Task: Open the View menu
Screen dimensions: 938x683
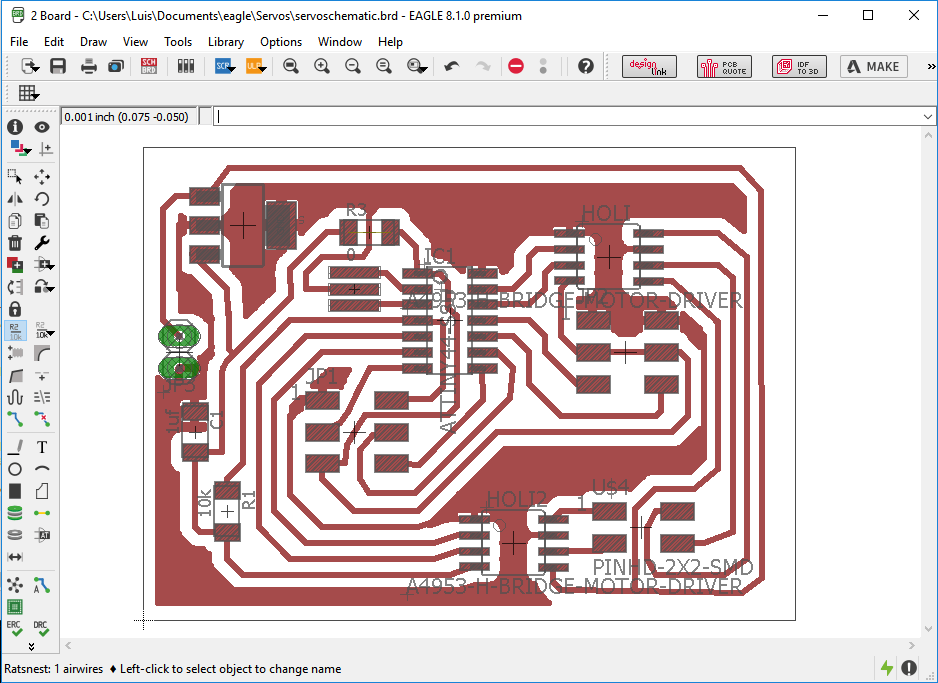Action: tap(135, 42)
